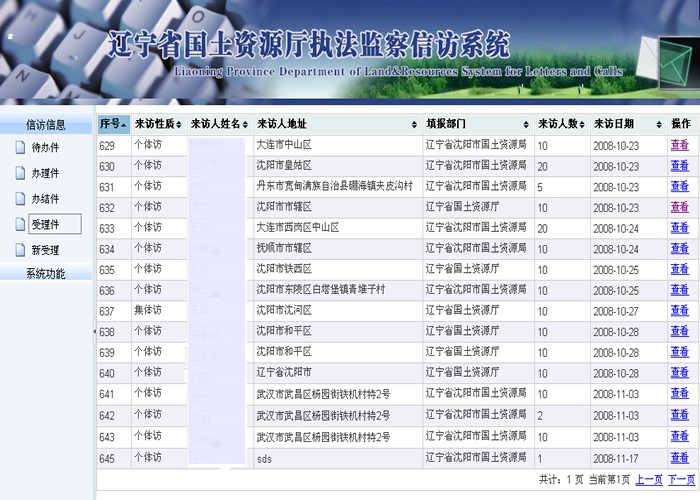Screen dimensions: 700x500
Task: Open the 待办件 menu item
Action: pos(45,147)
